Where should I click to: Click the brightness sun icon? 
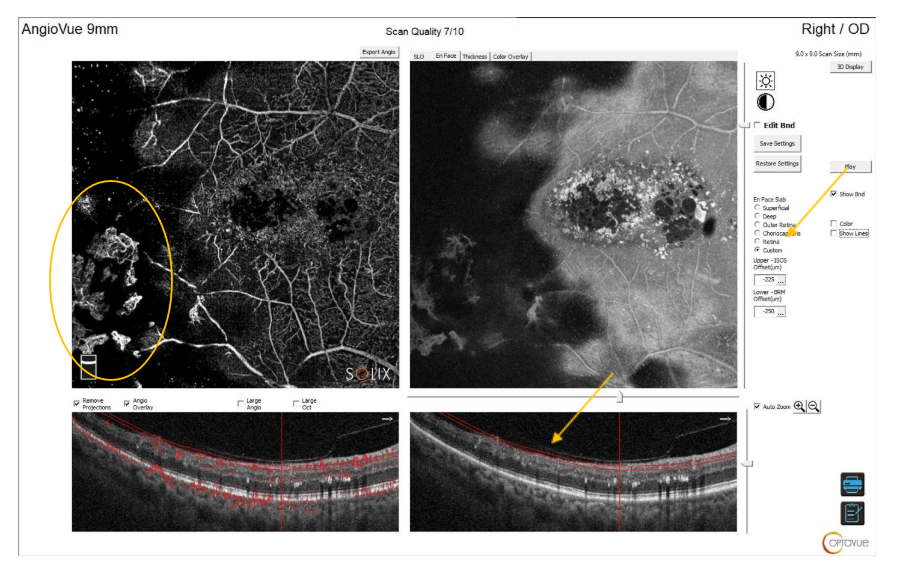[x=765, y=80]
